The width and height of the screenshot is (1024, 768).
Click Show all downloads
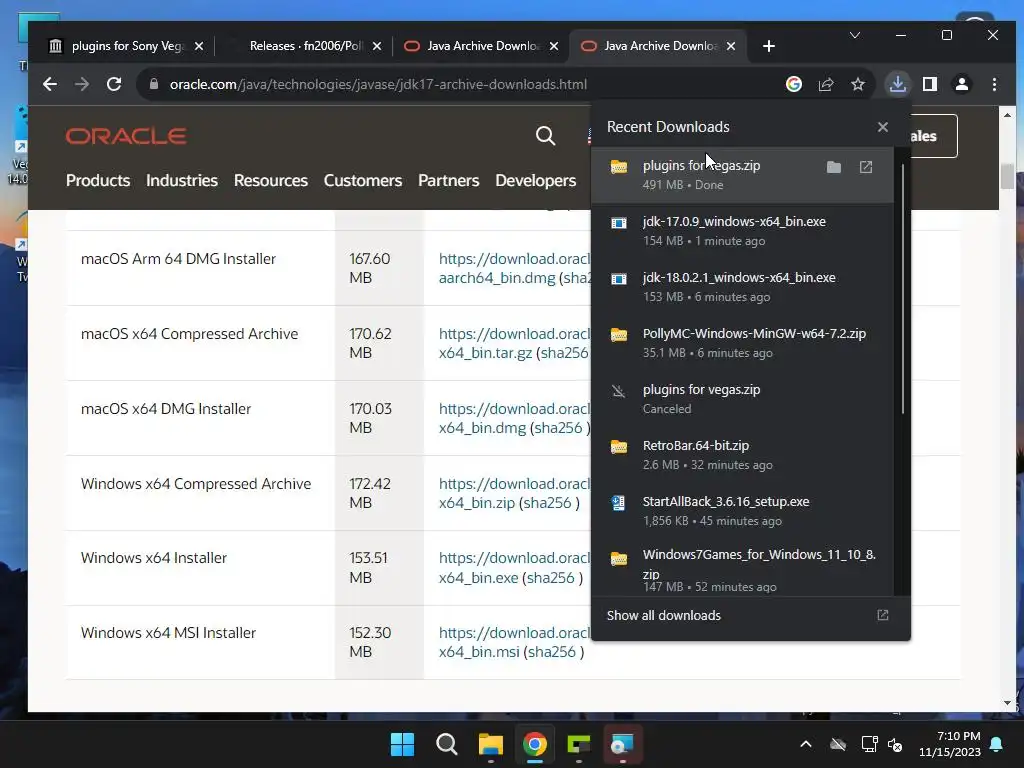(x=750, y=615)
